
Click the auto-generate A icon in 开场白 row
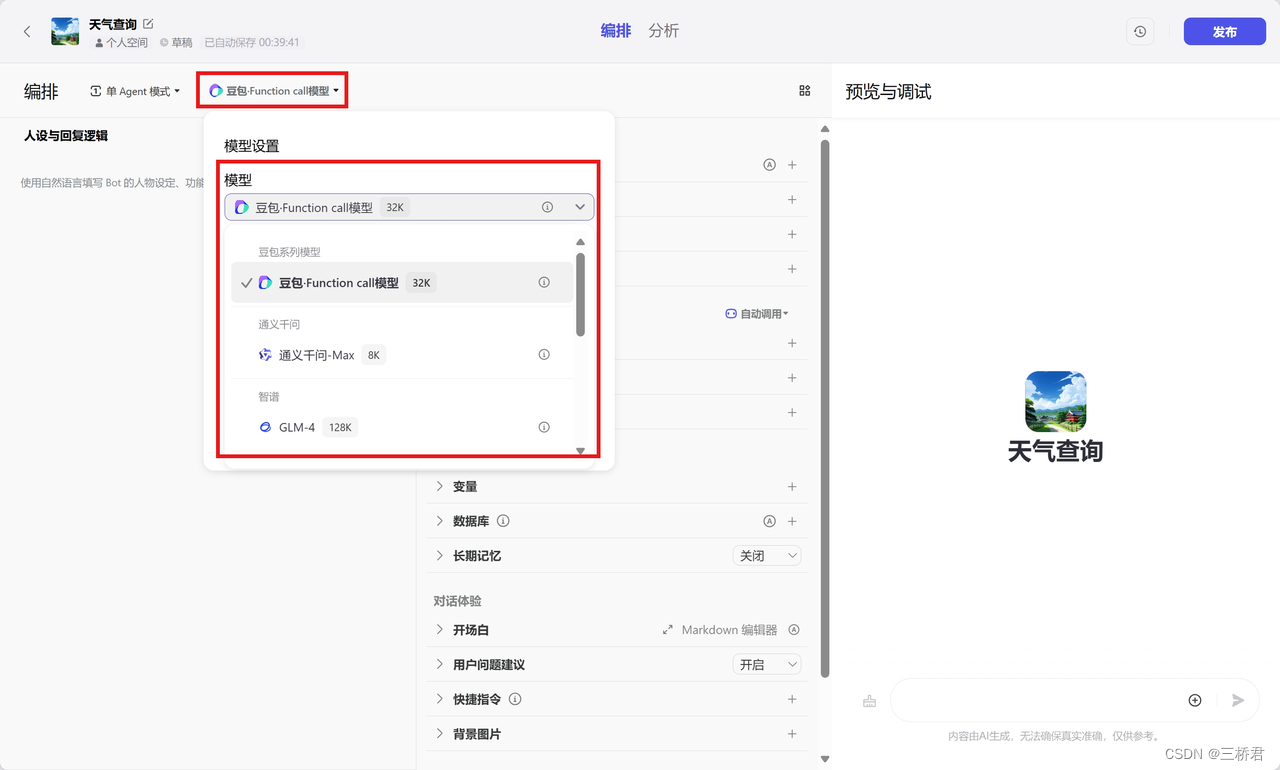[x=794, y=630]
